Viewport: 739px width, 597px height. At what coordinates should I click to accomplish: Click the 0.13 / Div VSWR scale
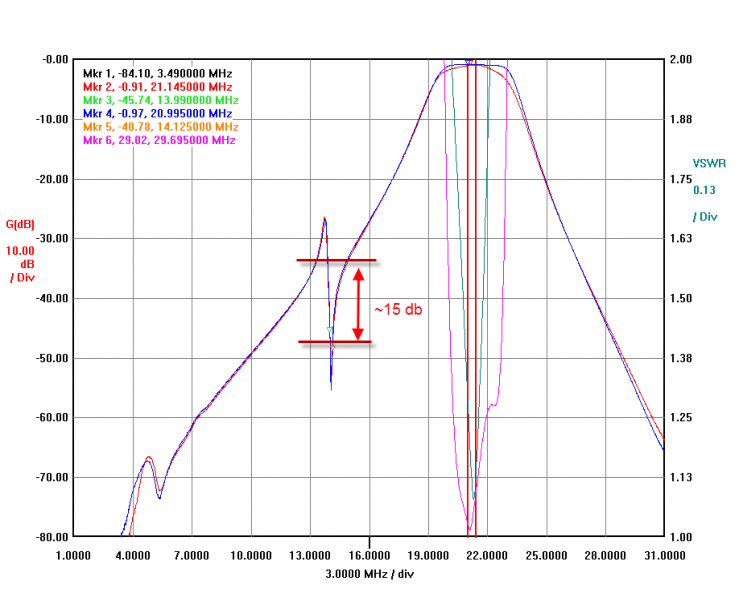[x=705, y=200]
